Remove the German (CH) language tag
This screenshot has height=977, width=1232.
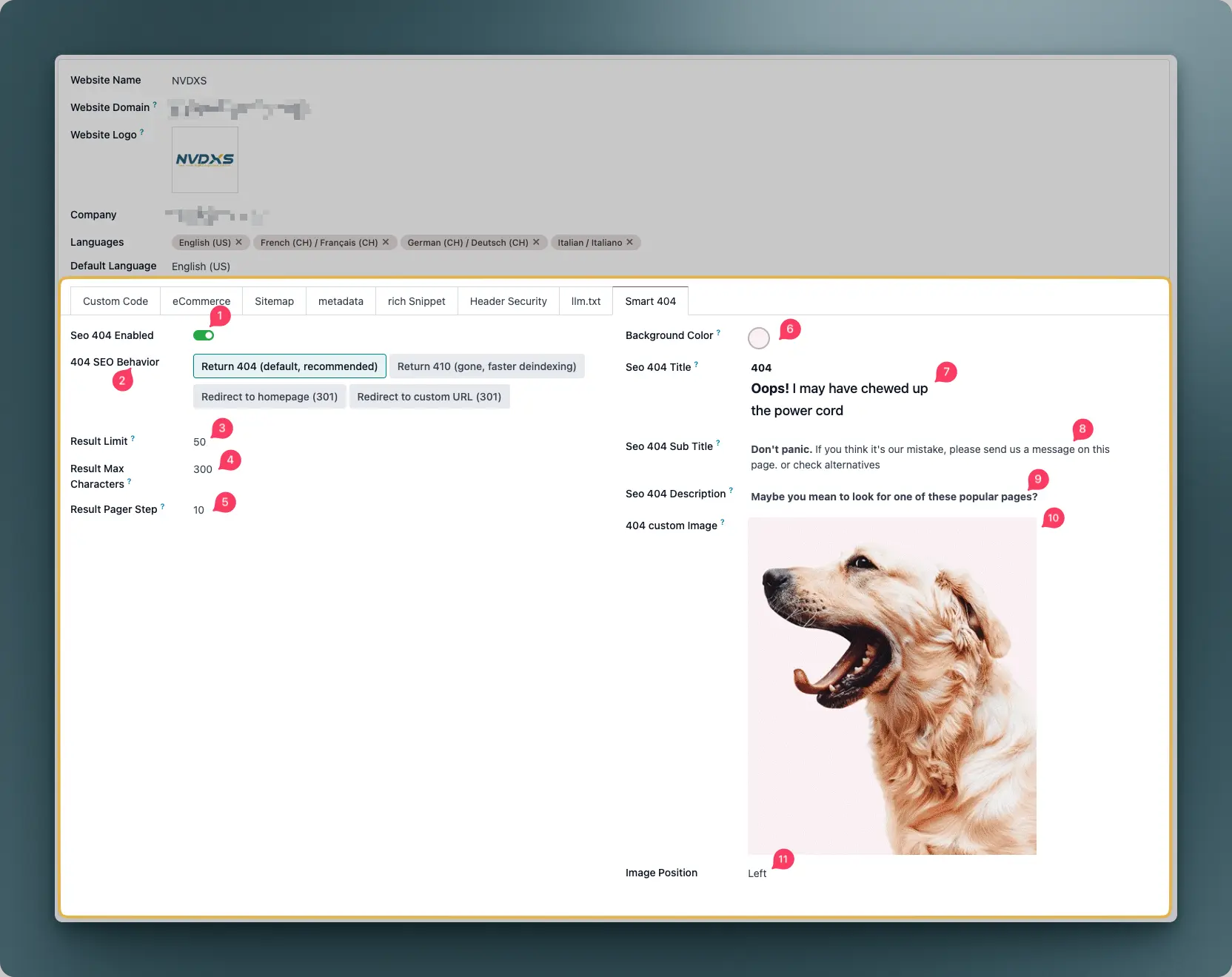(536, 242)
